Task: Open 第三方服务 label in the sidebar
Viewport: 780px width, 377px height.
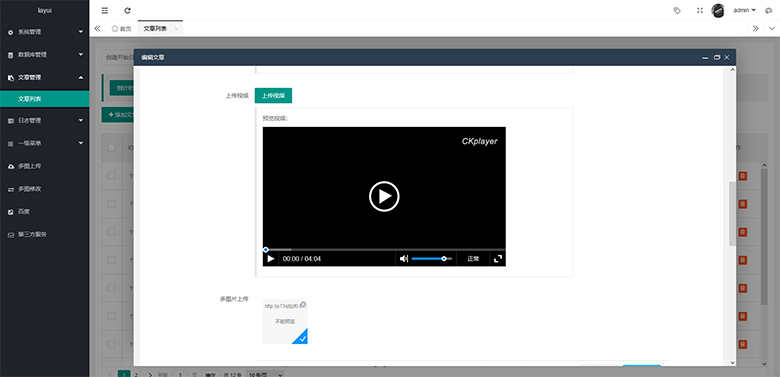Action: [x=32, y=235]
